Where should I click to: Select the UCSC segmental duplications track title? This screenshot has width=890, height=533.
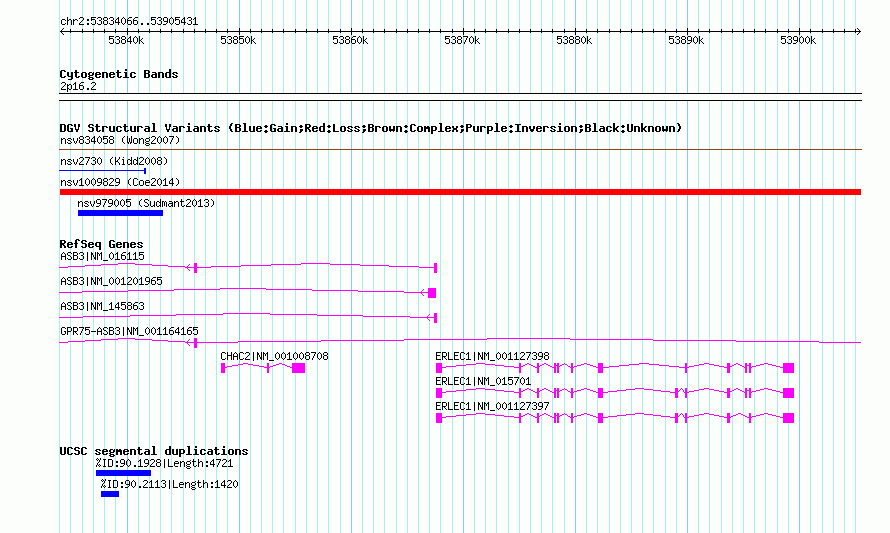(154, 451)
